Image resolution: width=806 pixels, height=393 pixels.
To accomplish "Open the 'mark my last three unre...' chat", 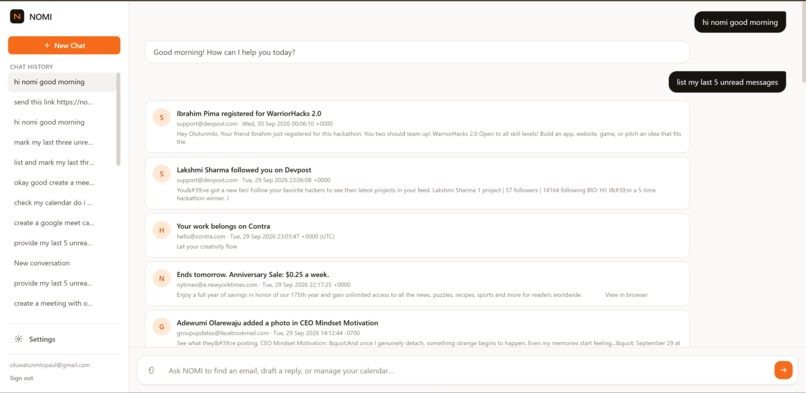I will (x=62, y=142).
